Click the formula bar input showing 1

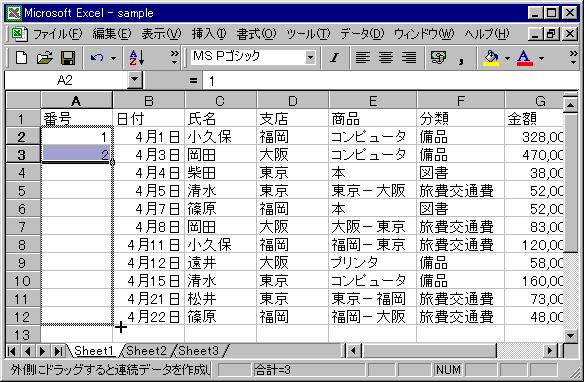[x=391, y=80]
